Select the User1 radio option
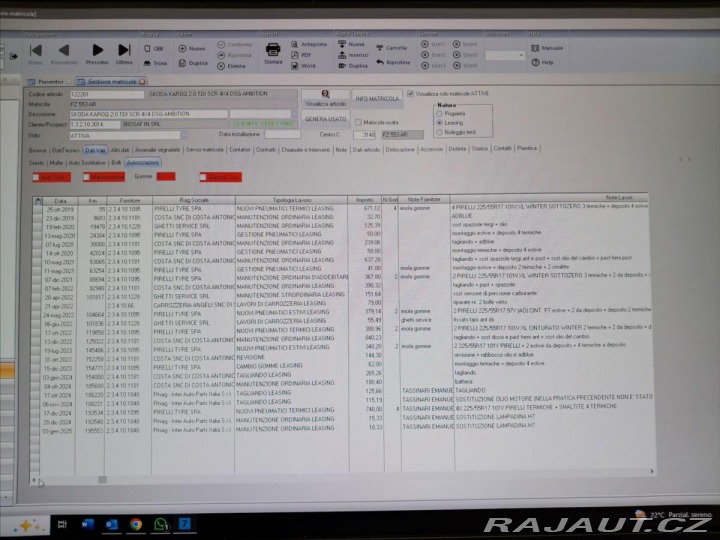 [x=425, y=45]
